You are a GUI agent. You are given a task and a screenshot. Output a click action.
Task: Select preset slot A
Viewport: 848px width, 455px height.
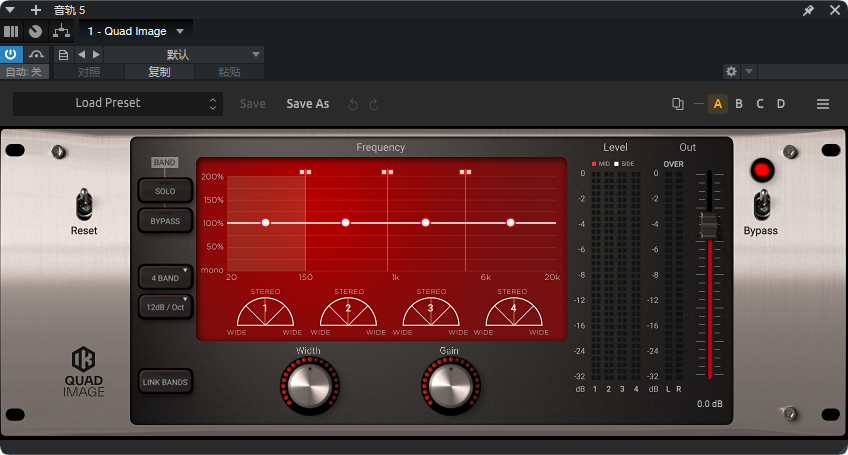click(718, 104)
